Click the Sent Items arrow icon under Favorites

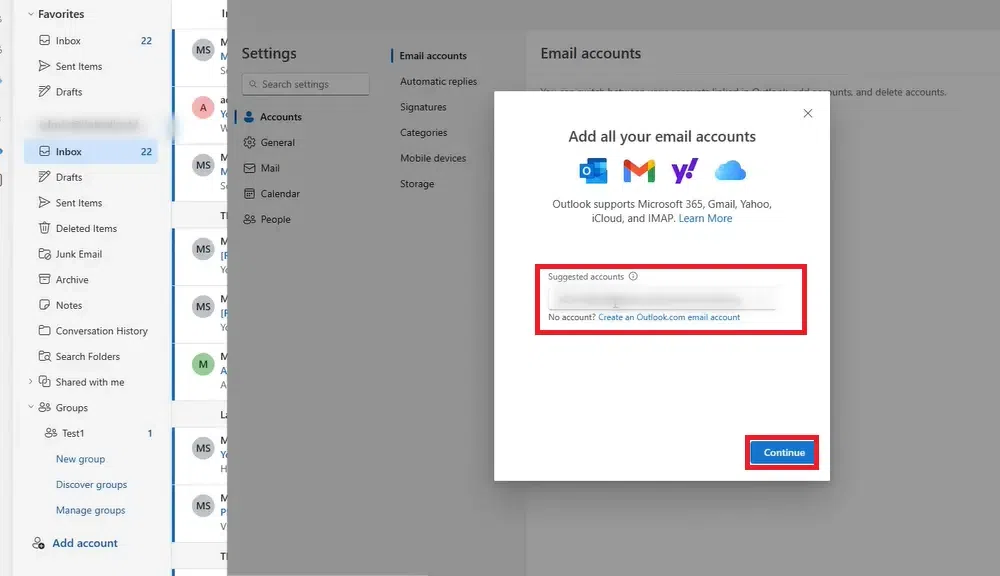pyautogui.click(x=44, y=66)
